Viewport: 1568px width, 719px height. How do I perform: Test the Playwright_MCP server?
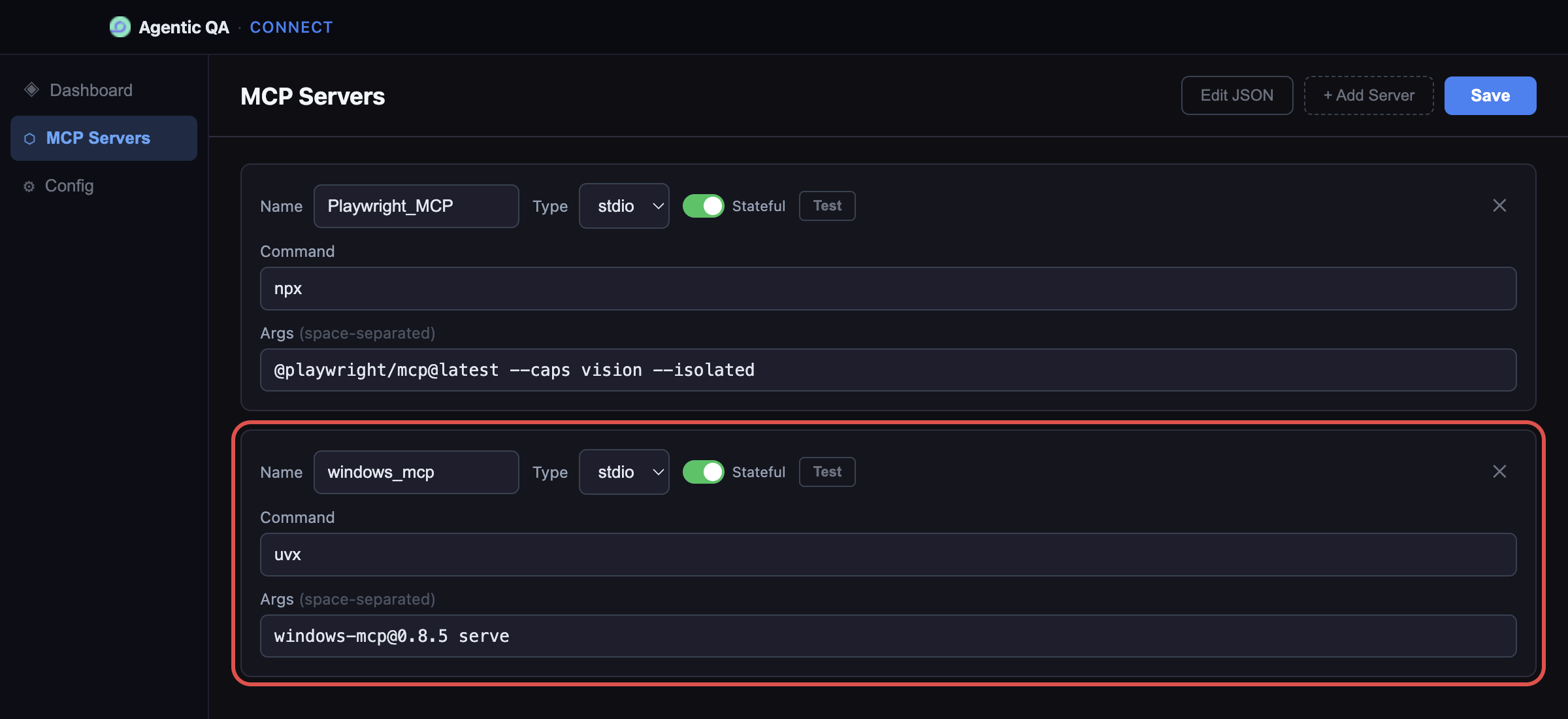[827, 206]
